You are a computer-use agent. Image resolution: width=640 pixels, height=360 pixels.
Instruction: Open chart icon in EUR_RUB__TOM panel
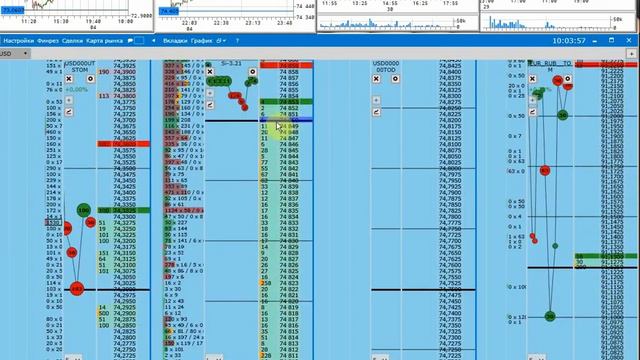click(x=532, y=111)
